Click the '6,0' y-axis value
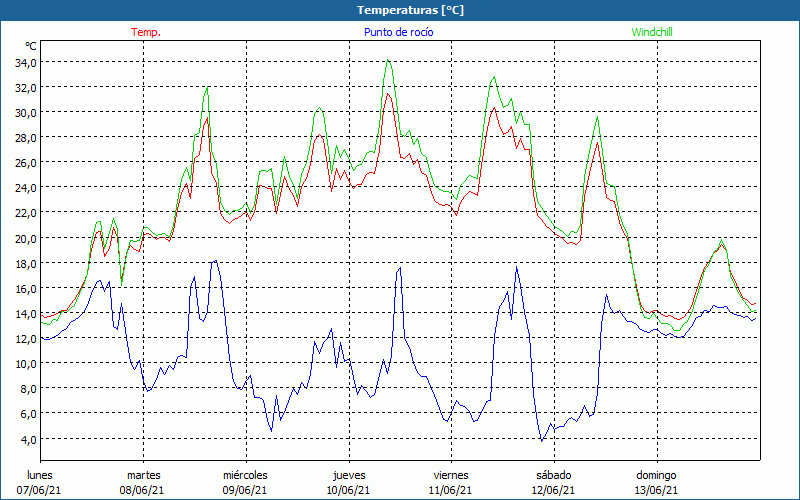This screenshot has width=800, height=500. [x=28, y=414]
